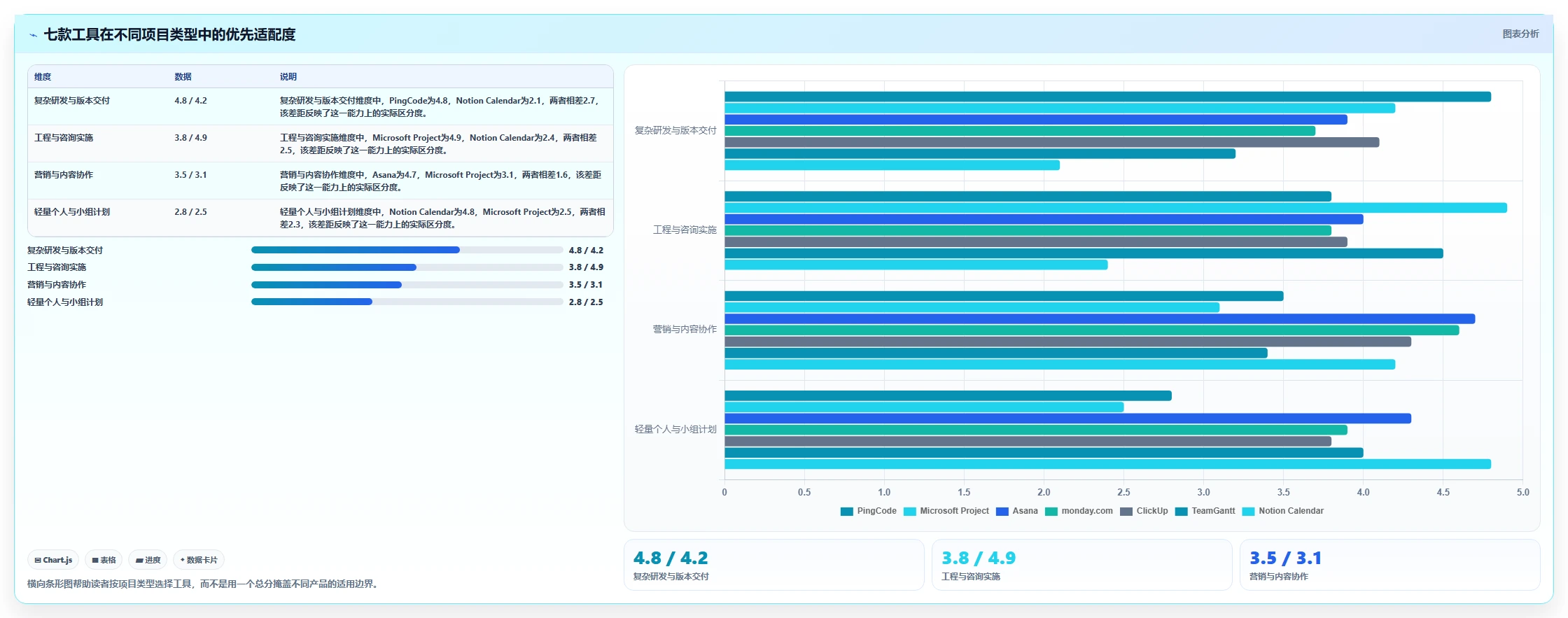Open the 4.8 / 4.2 复杂研发与版本交付 data card
The image size is (1568, 618).
pyautogui.click(x=773, y=565)
